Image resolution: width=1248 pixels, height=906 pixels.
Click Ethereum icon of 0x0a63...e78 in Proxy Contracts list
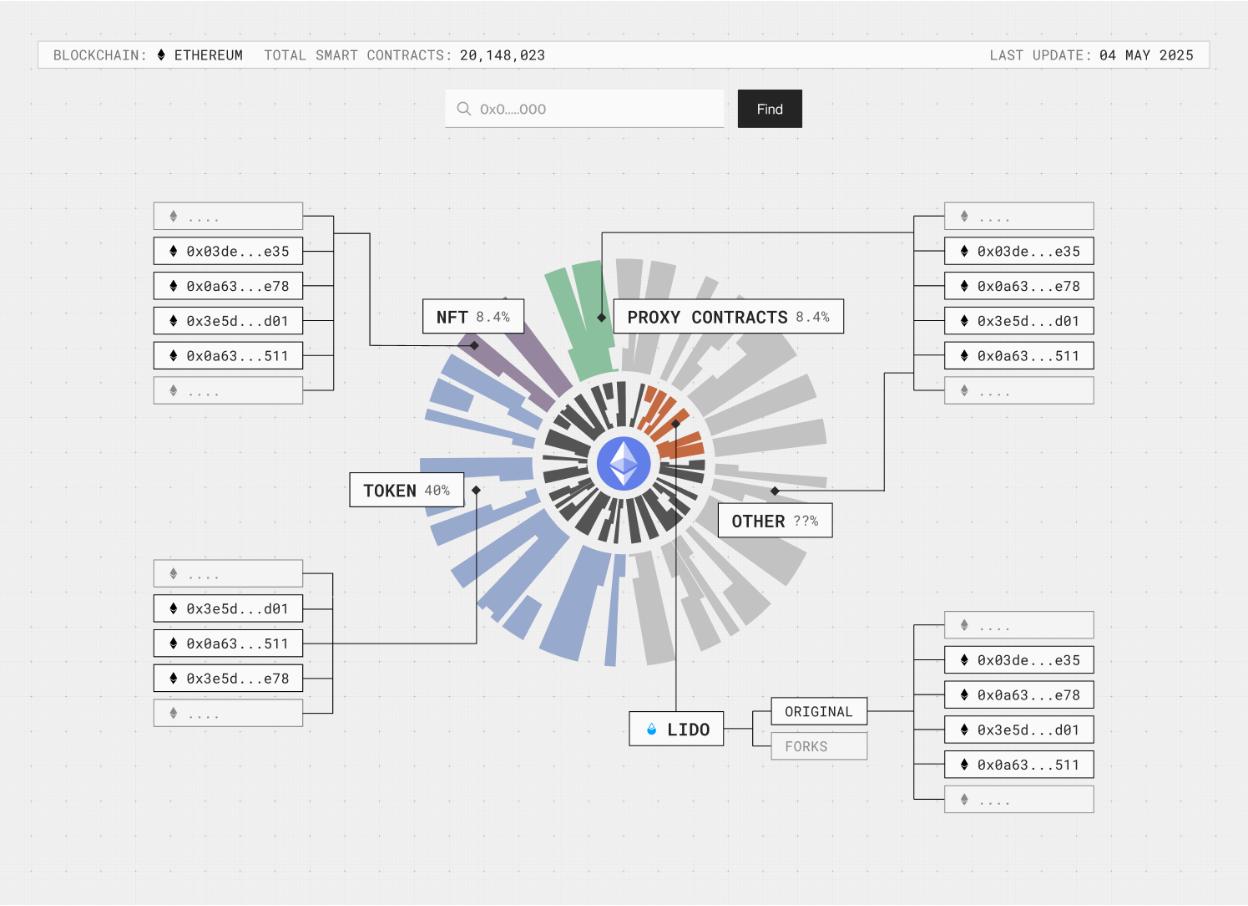[964, 286]
